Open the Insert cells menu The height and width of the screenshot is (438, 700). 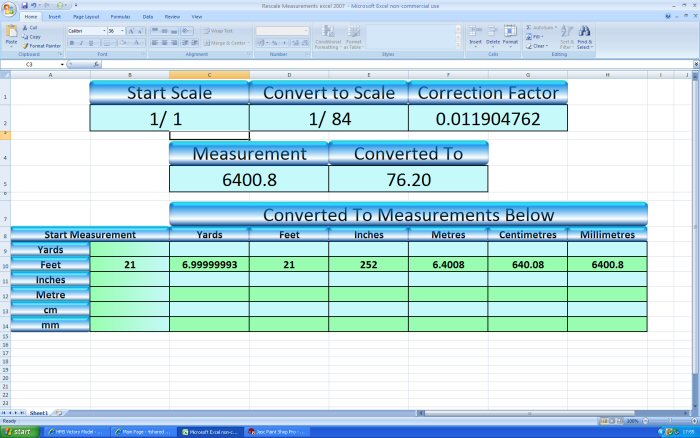pyautogui.click(x=475, y=36)
